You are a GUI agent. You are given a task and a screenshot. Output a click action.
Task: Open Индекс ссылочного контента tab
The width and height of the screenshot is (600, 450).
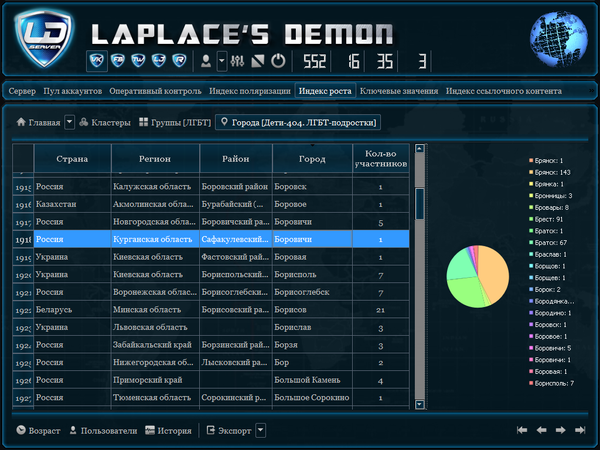pyautogui.click(x=504, y=91)
